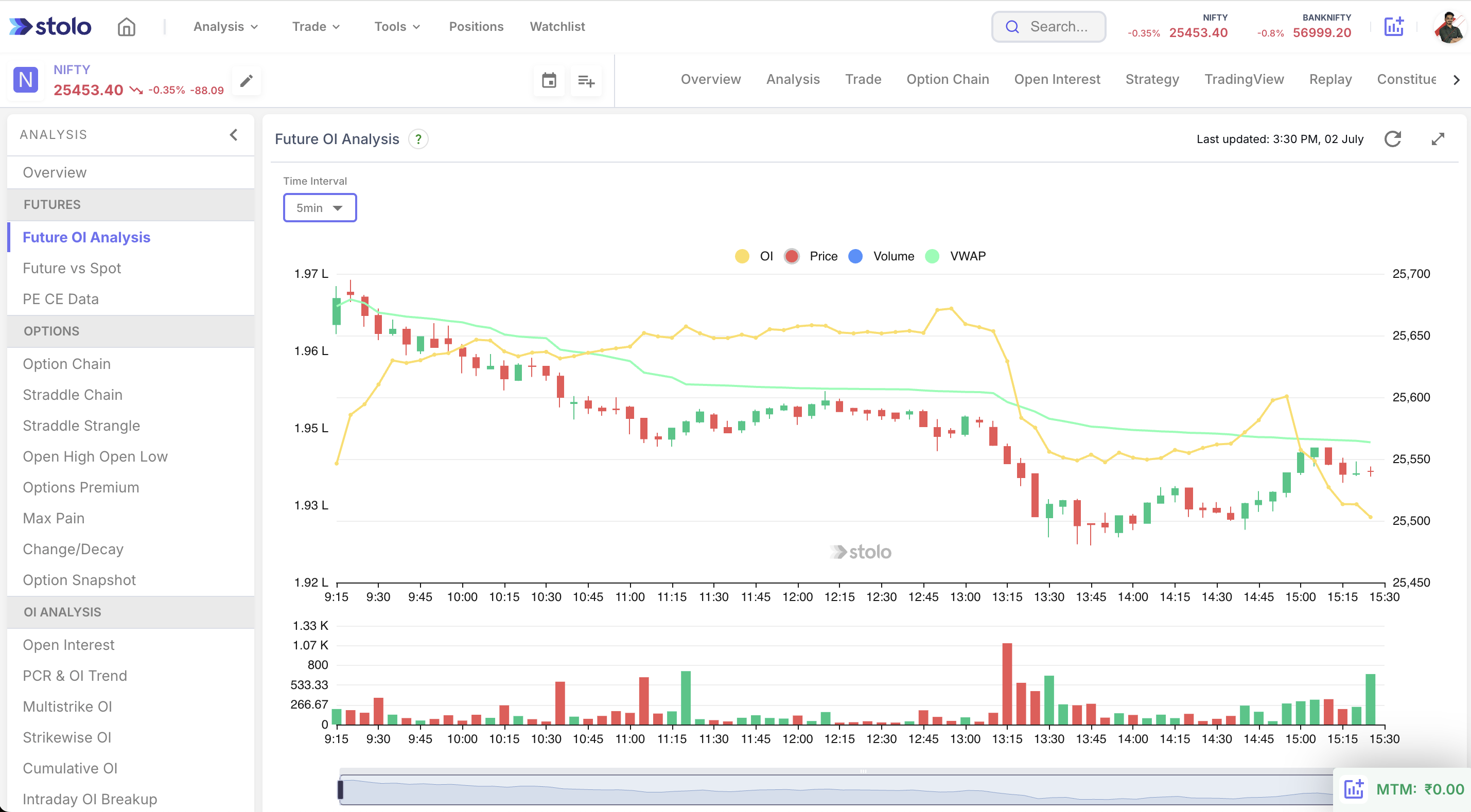Image resolution: width=1471 pixels, height=812 pixels.
Task: Expand the chart to fullscreen
Action: (x=1438, y=139)
